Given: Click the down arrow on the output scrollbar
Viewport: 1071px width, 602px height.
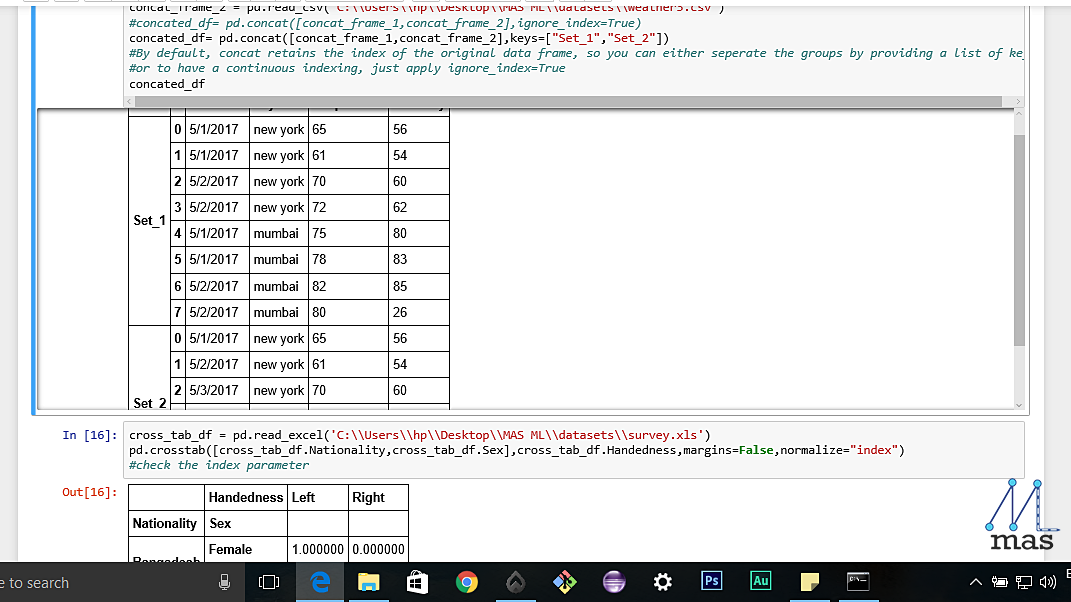Looking at the screenshot, I should tap(1019, 403).
